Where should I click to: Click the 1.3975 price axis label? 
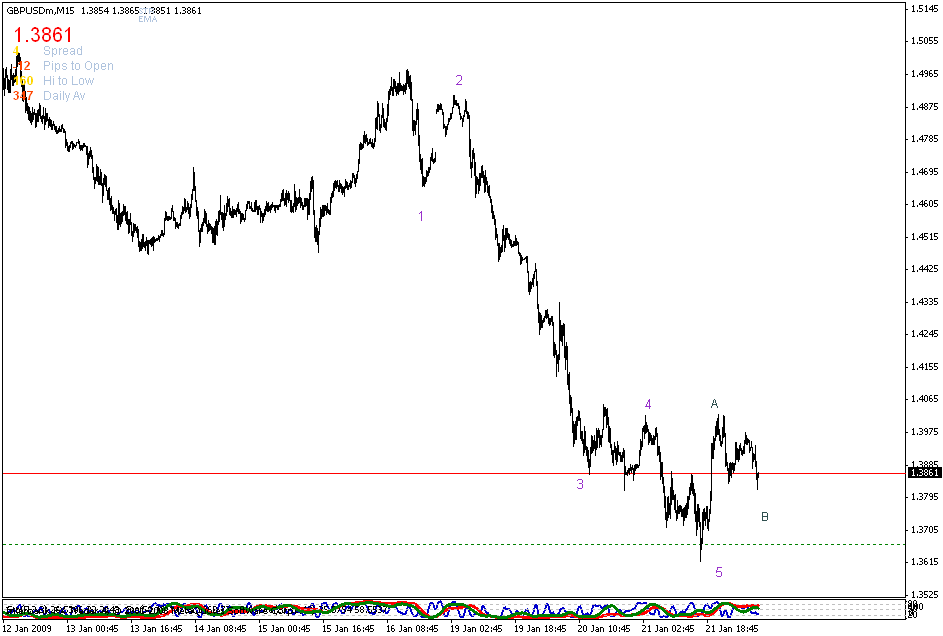(925, 432)
